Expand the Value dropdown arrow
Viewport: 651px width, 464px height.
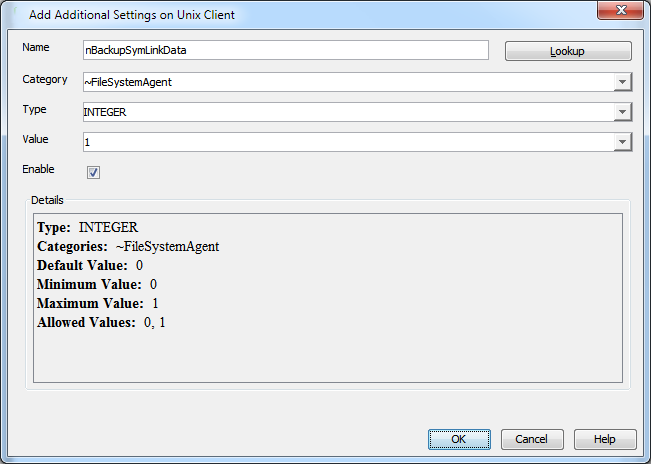pos(622,142)
